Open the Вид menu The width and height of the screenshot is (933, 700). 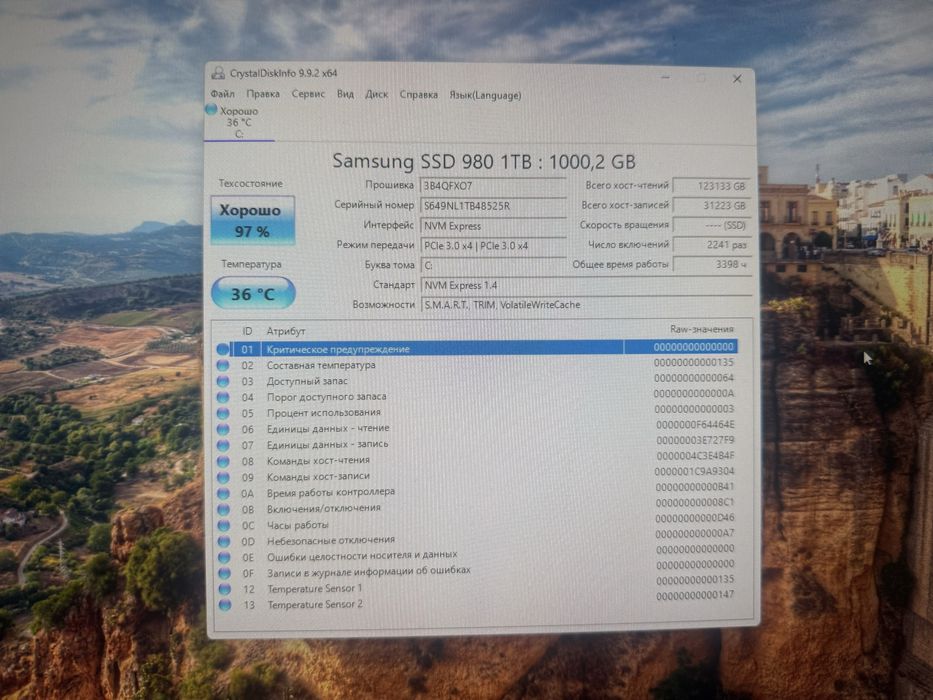(345, 94)
